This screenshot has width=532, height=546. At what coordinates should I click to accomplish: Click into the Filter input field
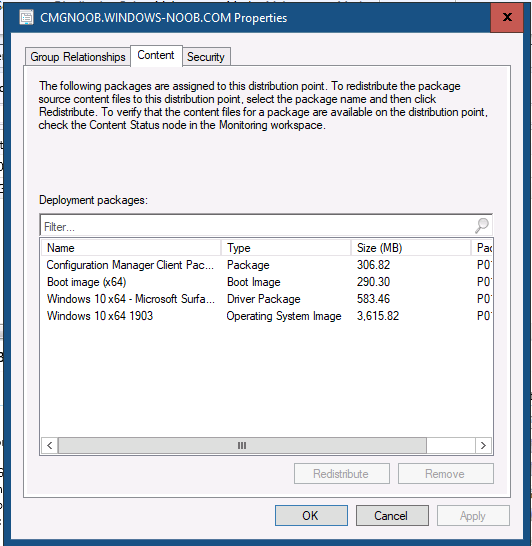click(266, 226)
